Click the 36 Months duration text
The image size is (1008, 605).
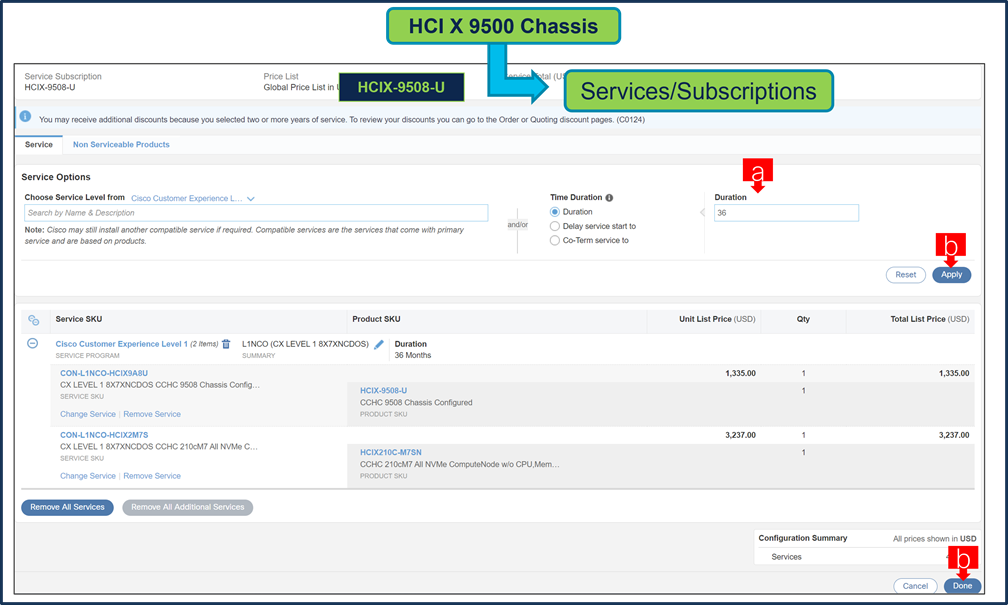[x=413, y=356]
